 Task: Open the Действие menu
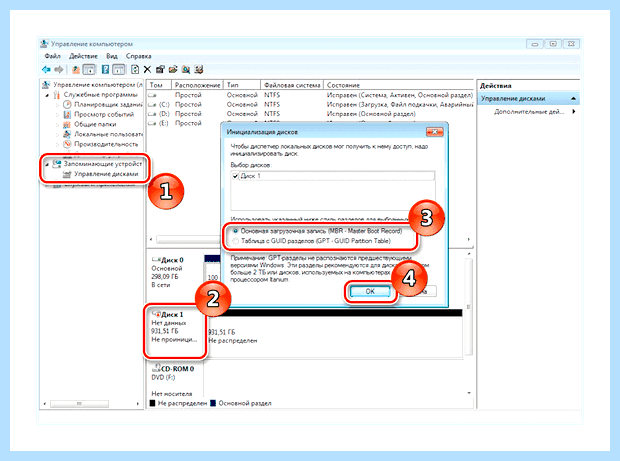click(83, 56)
